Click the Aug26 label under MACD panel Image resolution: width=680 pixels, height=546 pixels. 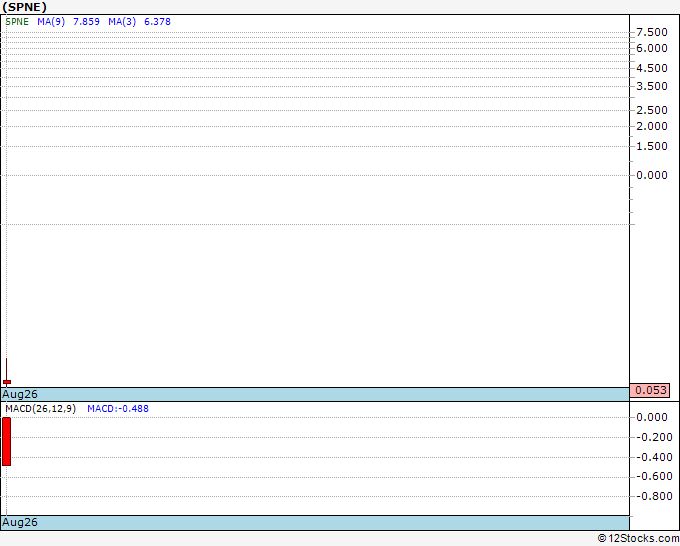(20, 522)
